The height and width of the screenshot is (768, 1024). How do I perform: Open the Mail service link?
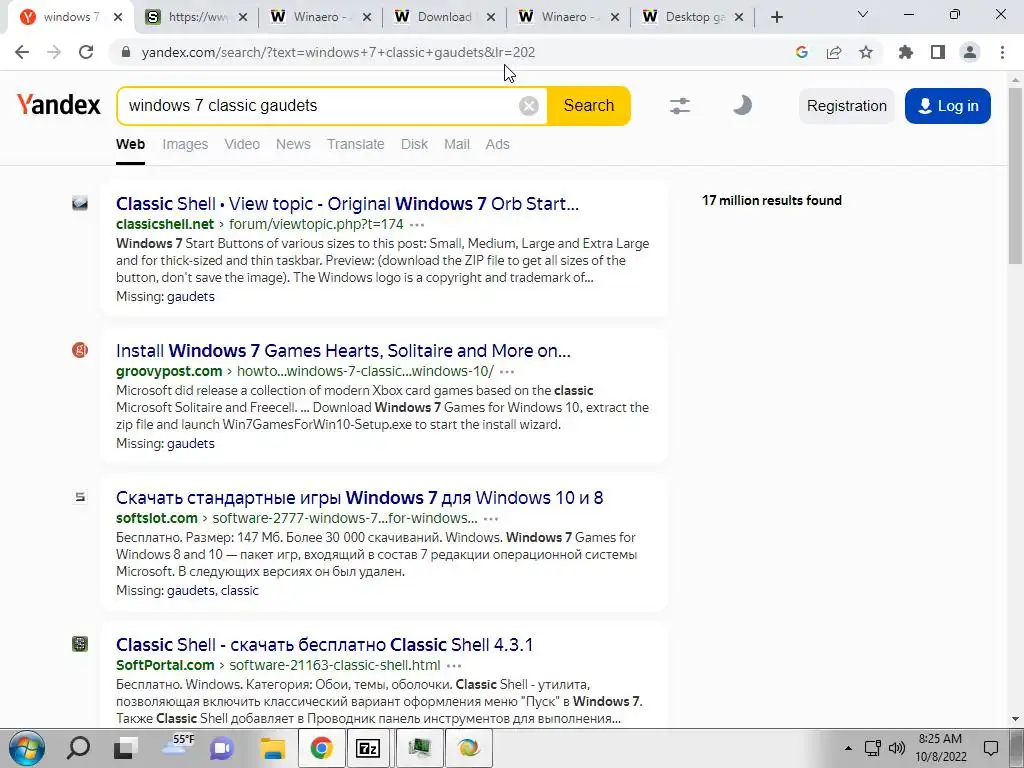click(456, 144)
